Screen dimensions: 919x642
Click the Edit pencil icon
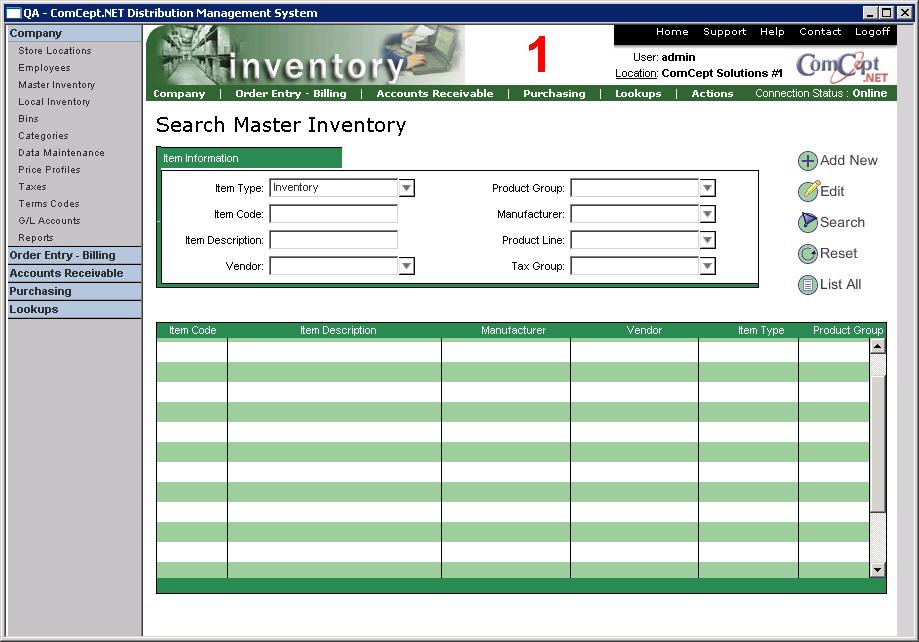click(807, 192)
